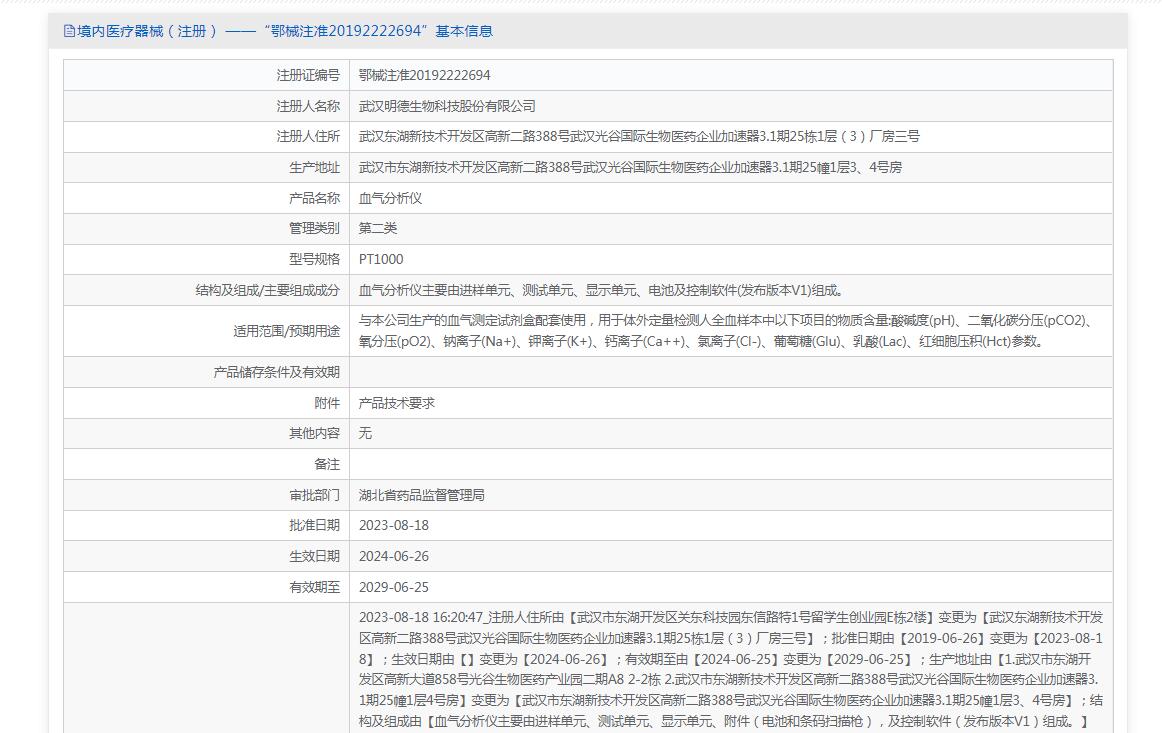Open the 产品技术要求 attachment entry

pyautogui.click(x=397, y=403)
